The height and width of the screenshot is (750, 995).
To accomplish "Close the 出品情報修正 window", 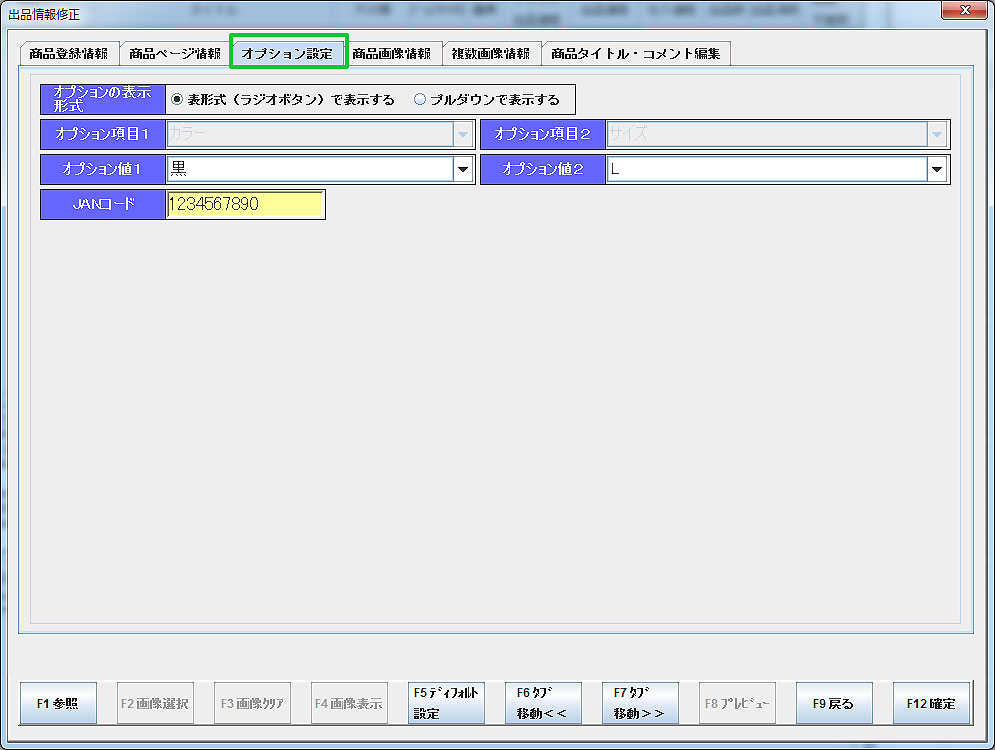I will tap(964, 10).
